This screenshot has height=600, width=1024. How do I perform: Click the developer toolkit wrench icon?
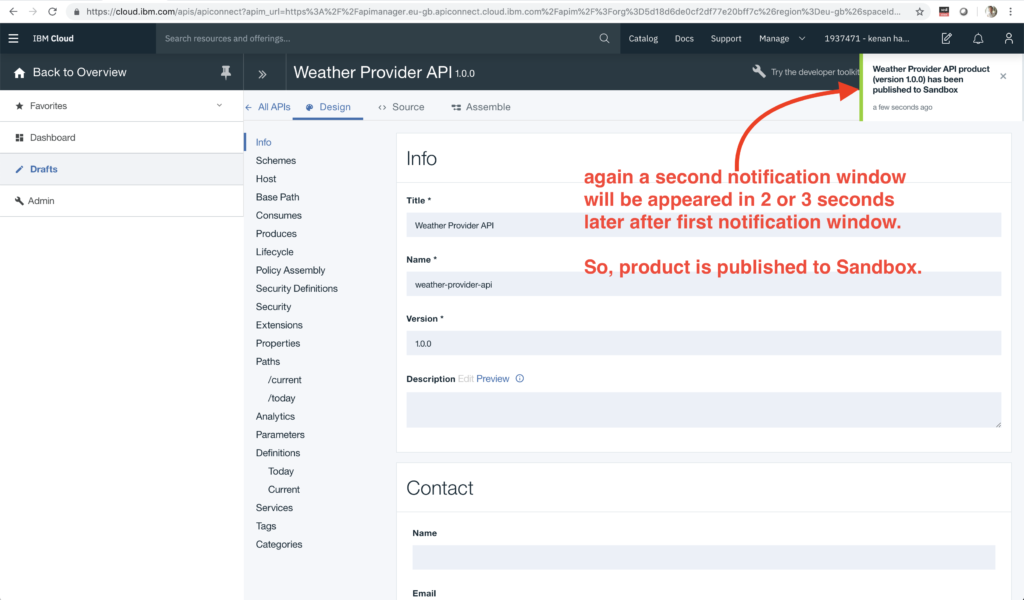pyautogui.click(x=758, y=71)
